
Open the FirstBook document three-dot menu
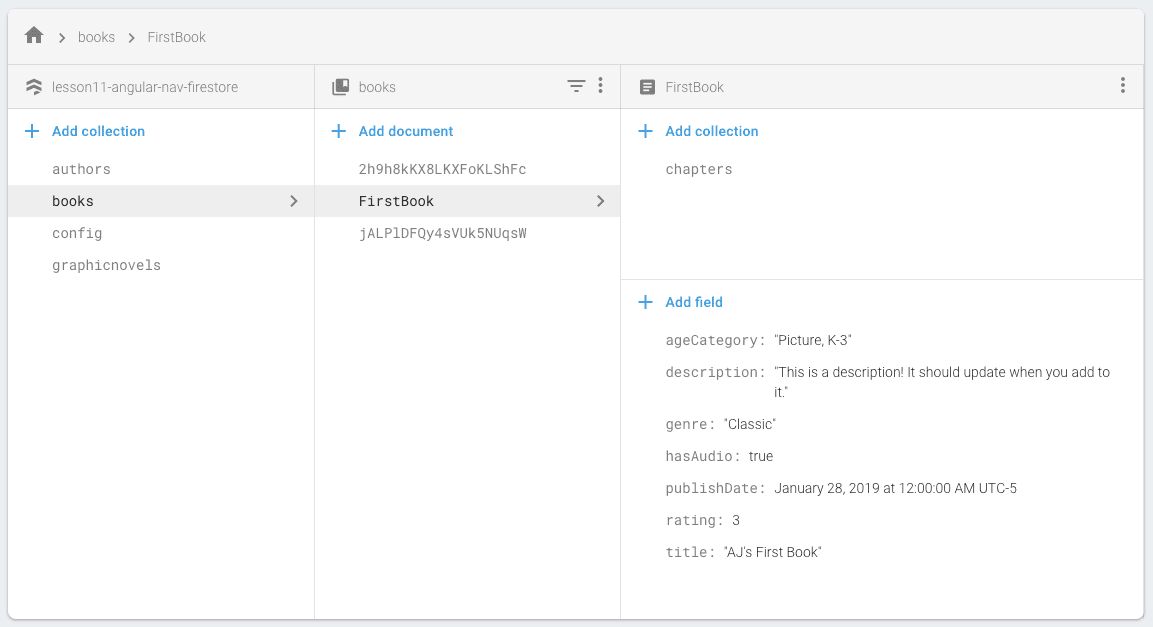pyautogui.click(x=1122, y=86)
